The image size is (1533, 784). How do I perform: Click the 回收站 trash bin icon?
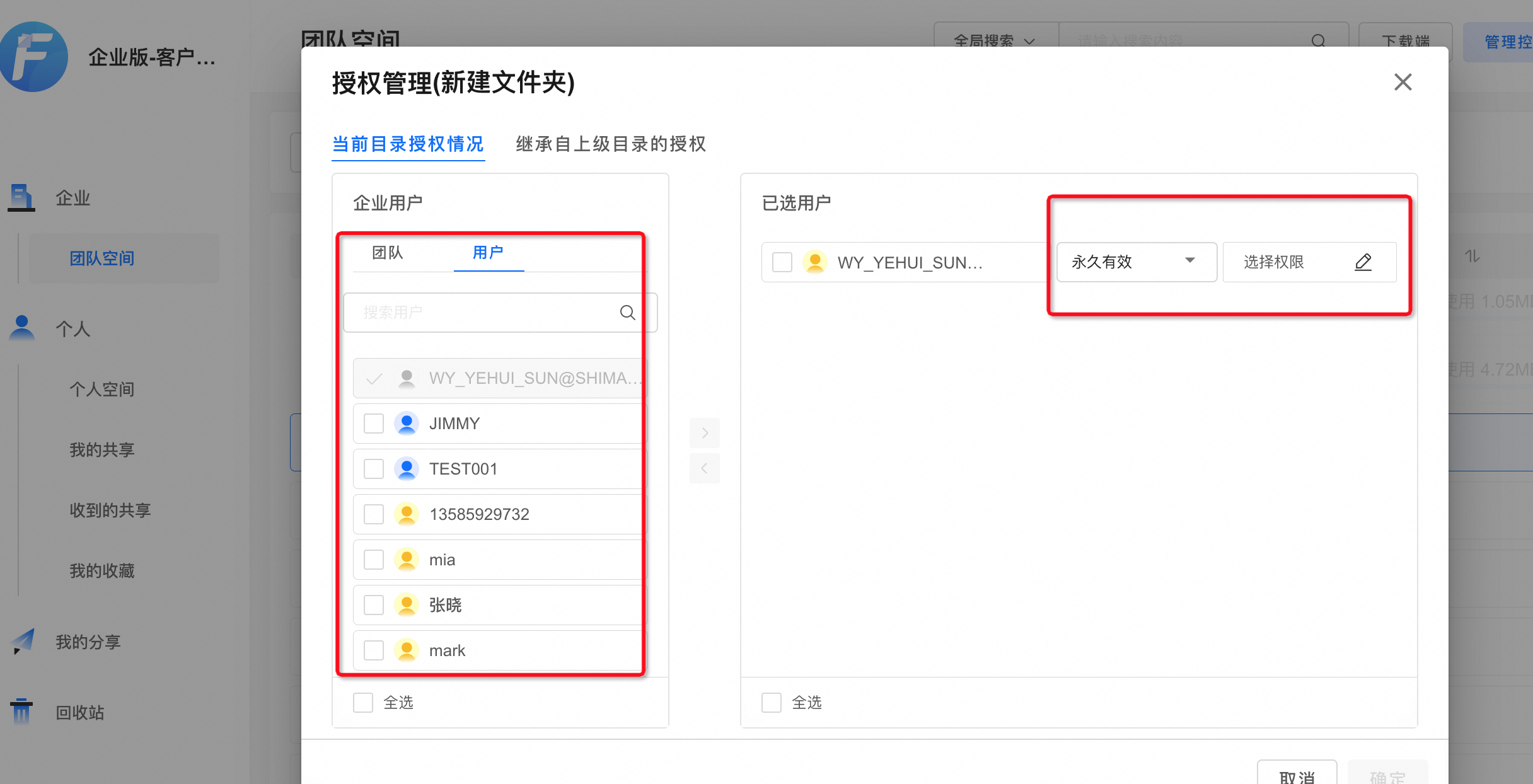(x=21, y=712)
